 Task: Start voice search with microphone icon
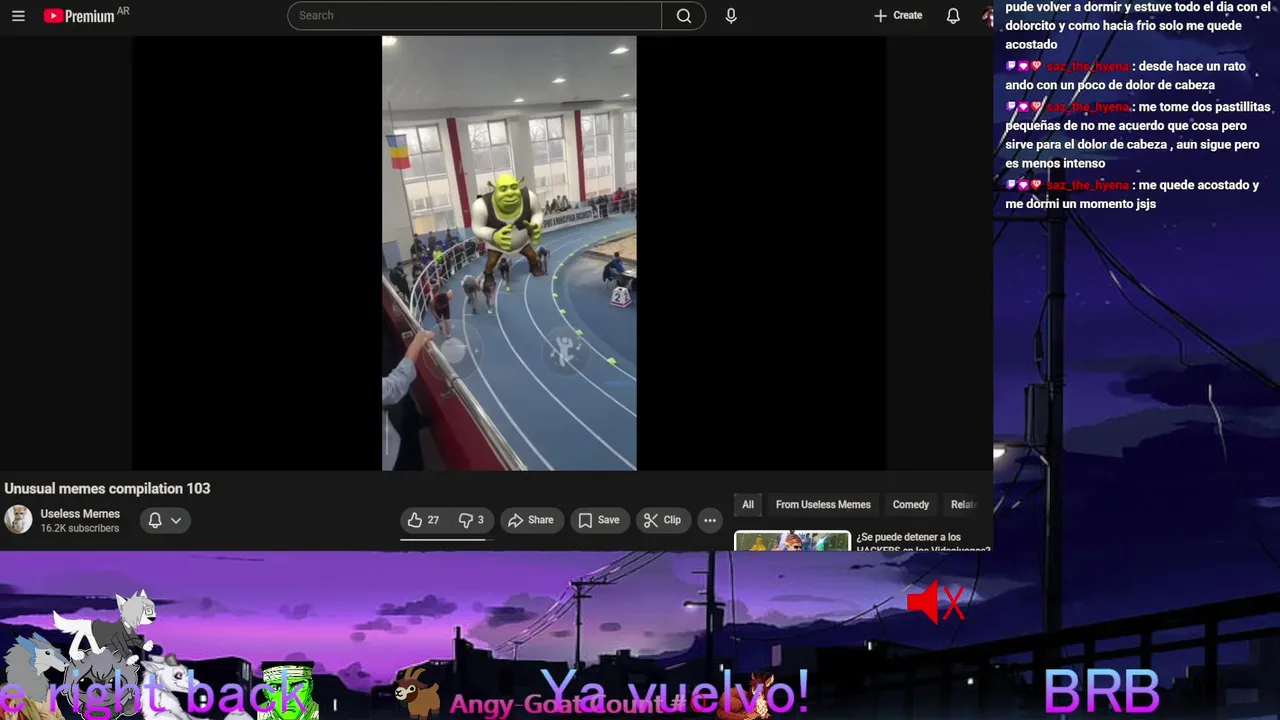(731, 16)
